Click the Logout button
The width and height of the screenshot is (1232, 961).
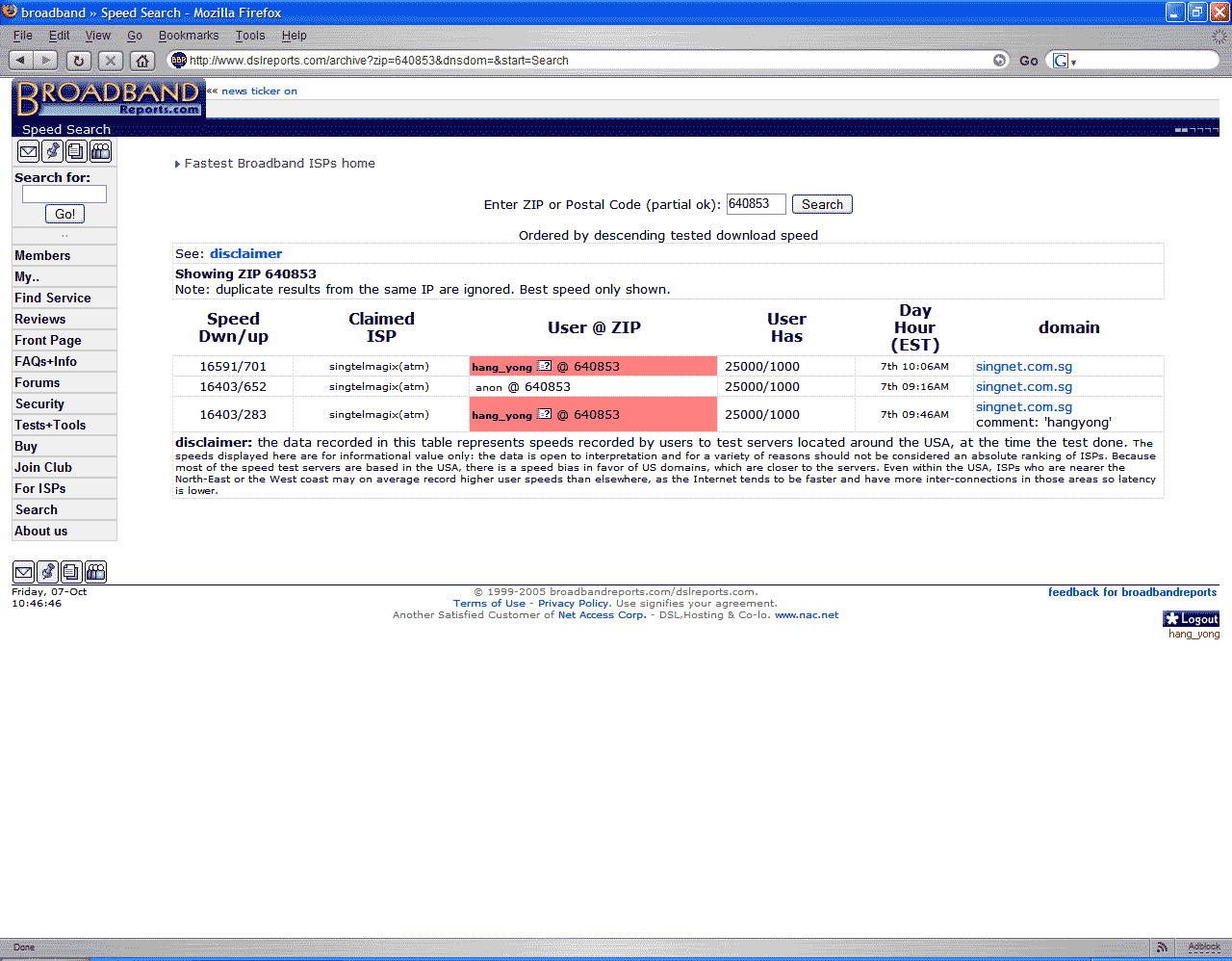tap(1192, 619)
